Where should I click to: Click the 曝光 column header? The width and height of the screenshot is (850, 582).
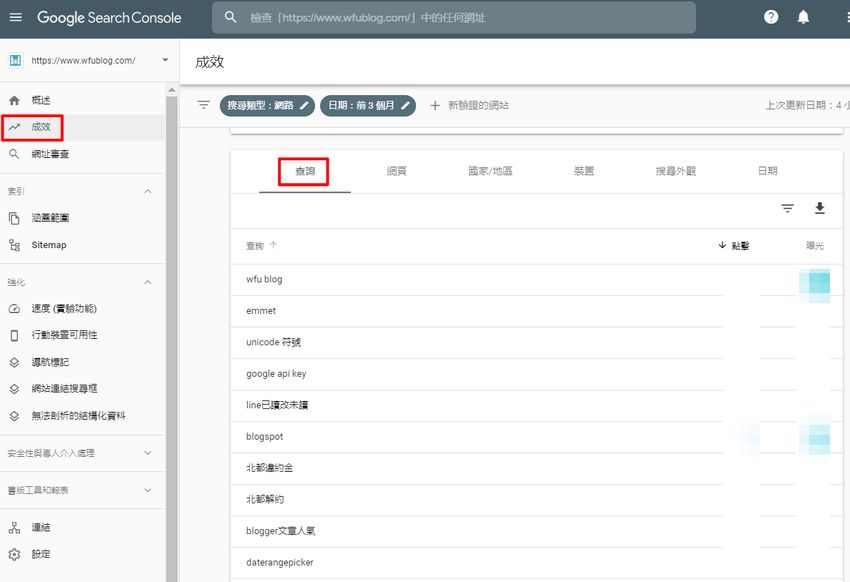point(814,245)
